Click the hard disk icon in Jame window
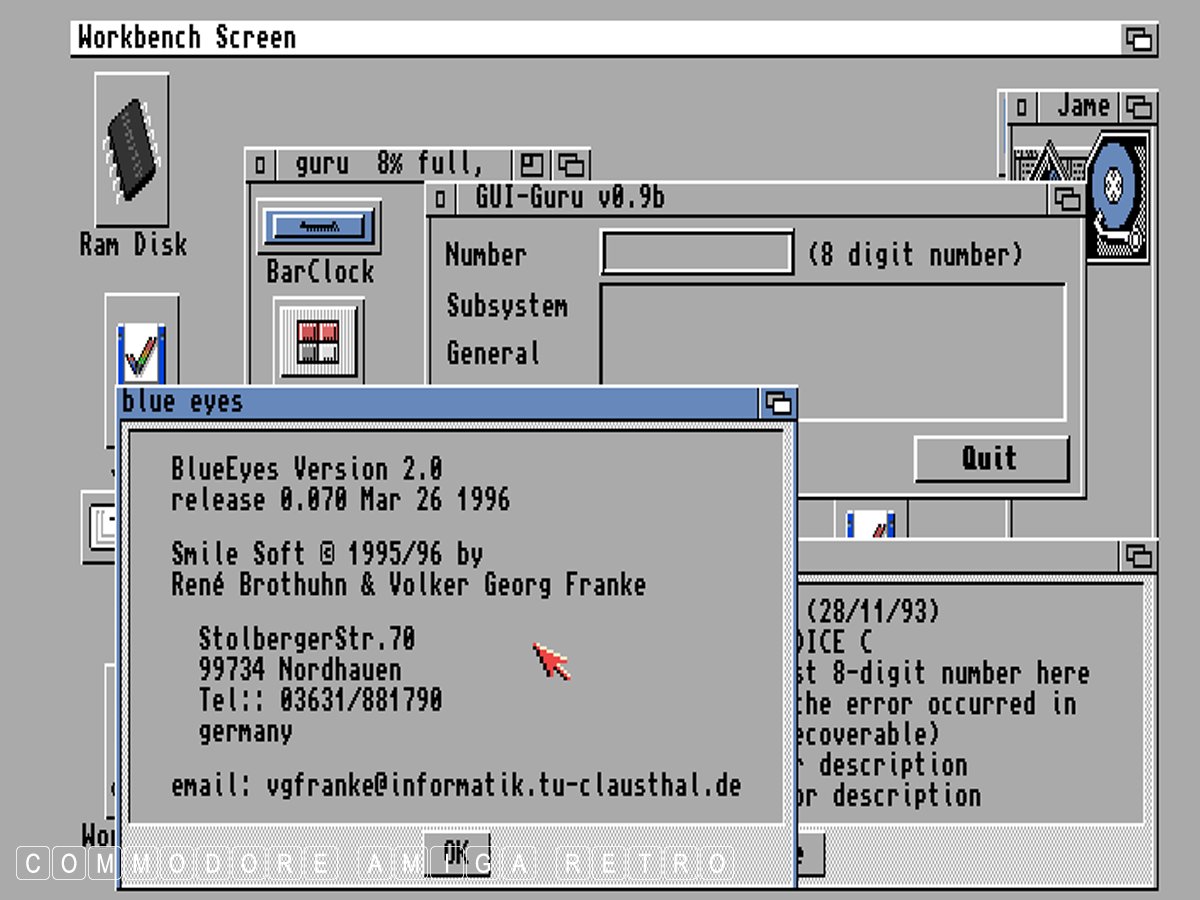This screenshot has width=1200, height=900. (x=1118, y=195)
